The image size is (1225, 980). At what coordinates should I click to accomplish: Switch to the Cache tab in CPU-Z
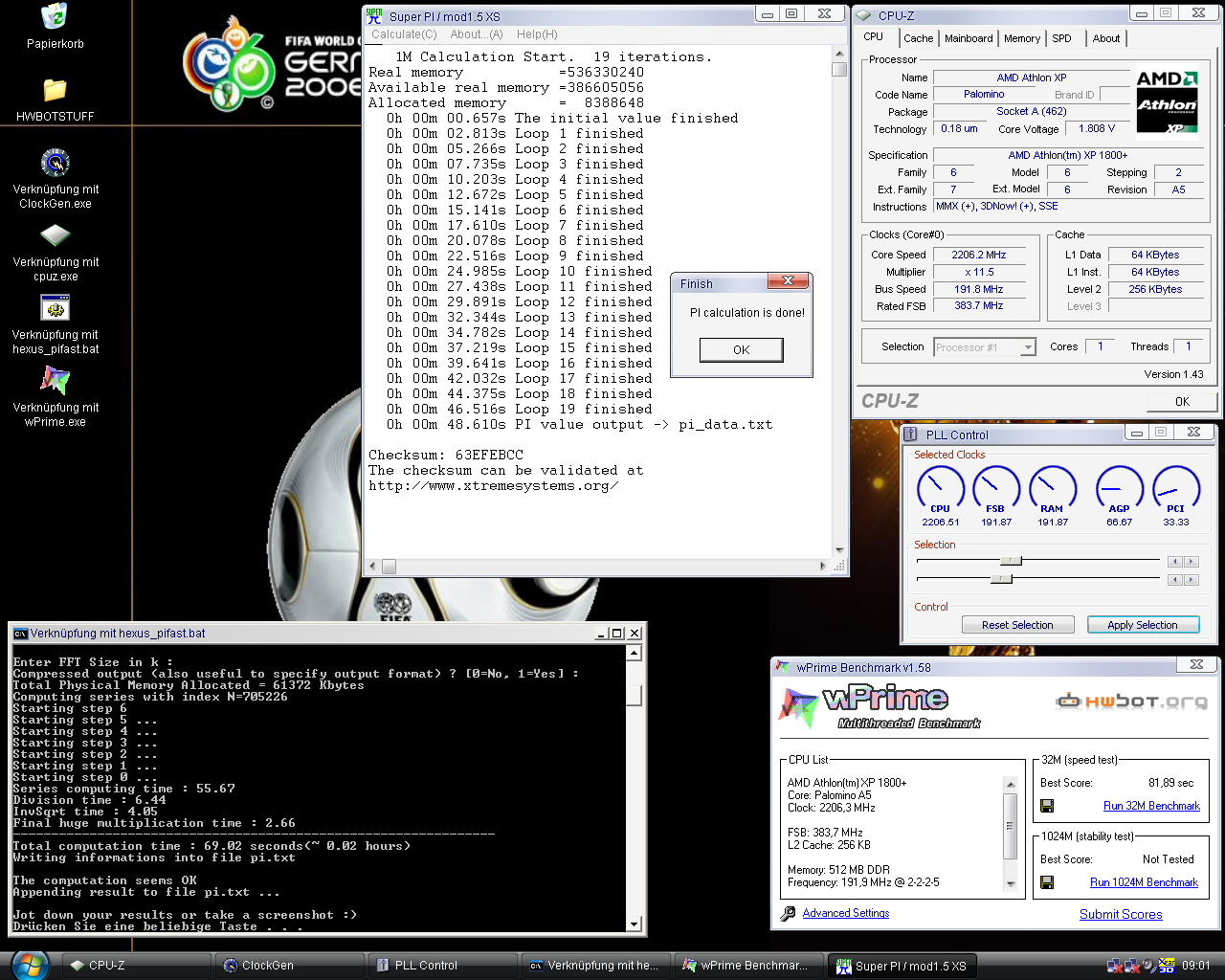tap(918, 38)
